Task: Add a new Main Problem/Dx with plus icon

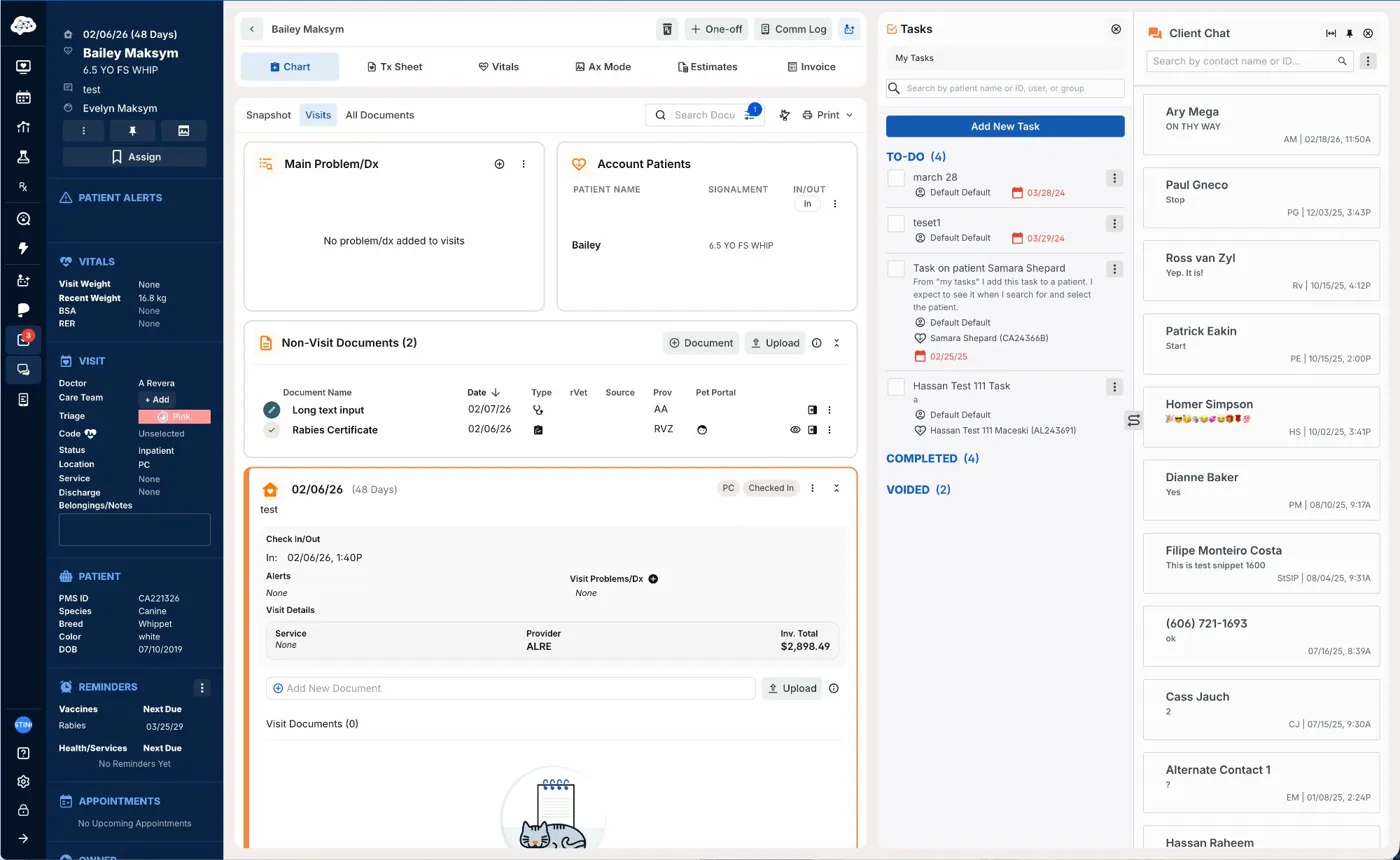Action: 500,164
